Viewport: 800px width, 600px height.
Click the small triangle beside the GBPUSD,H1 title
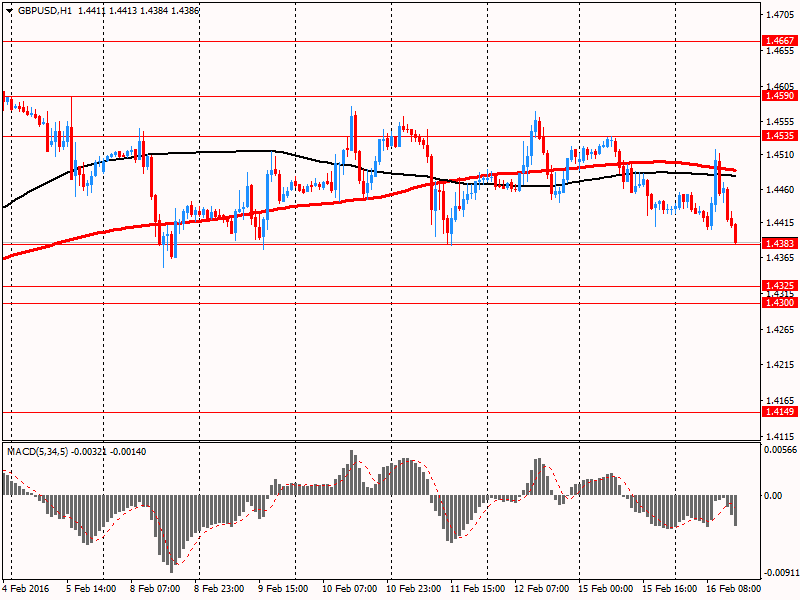coord(9,10)
